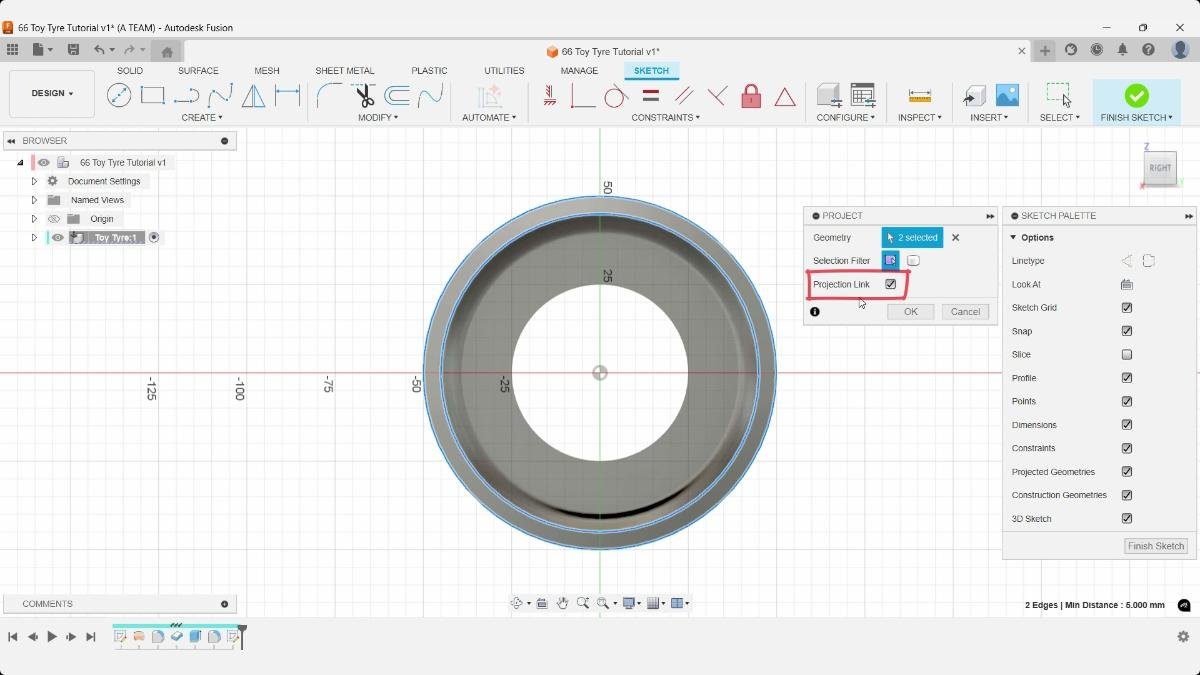Screen dimensions: 1200x675
Task: Apply the Tangent constraint
Action: 616,96
